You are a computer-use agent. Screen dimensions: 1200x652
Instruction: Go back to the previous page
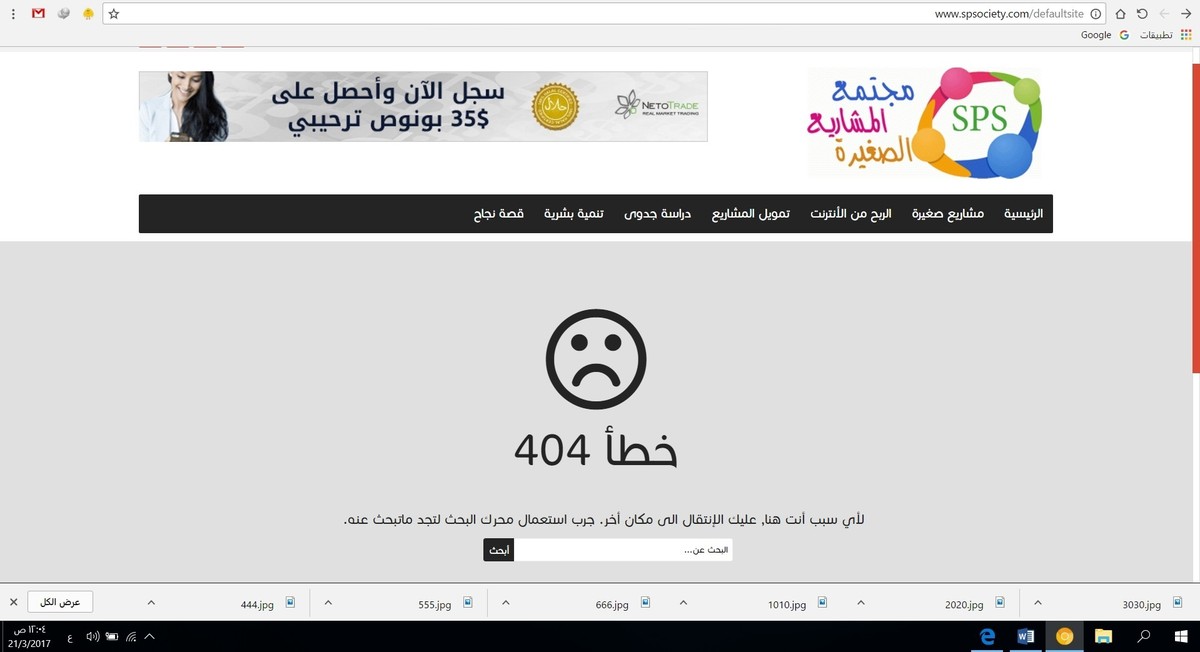(x=1185, y=14)
